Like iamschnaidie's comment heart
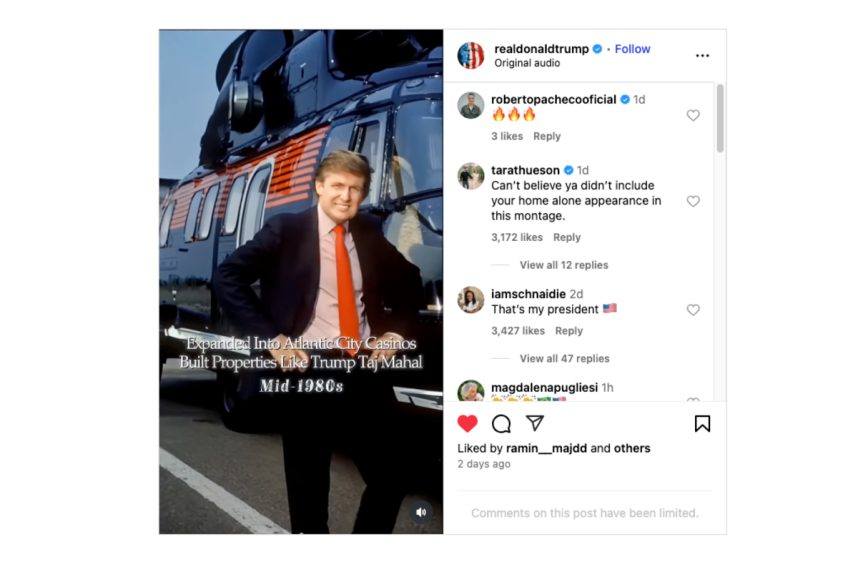This screenshot has width=858, height=572. [x=693, y=310]
